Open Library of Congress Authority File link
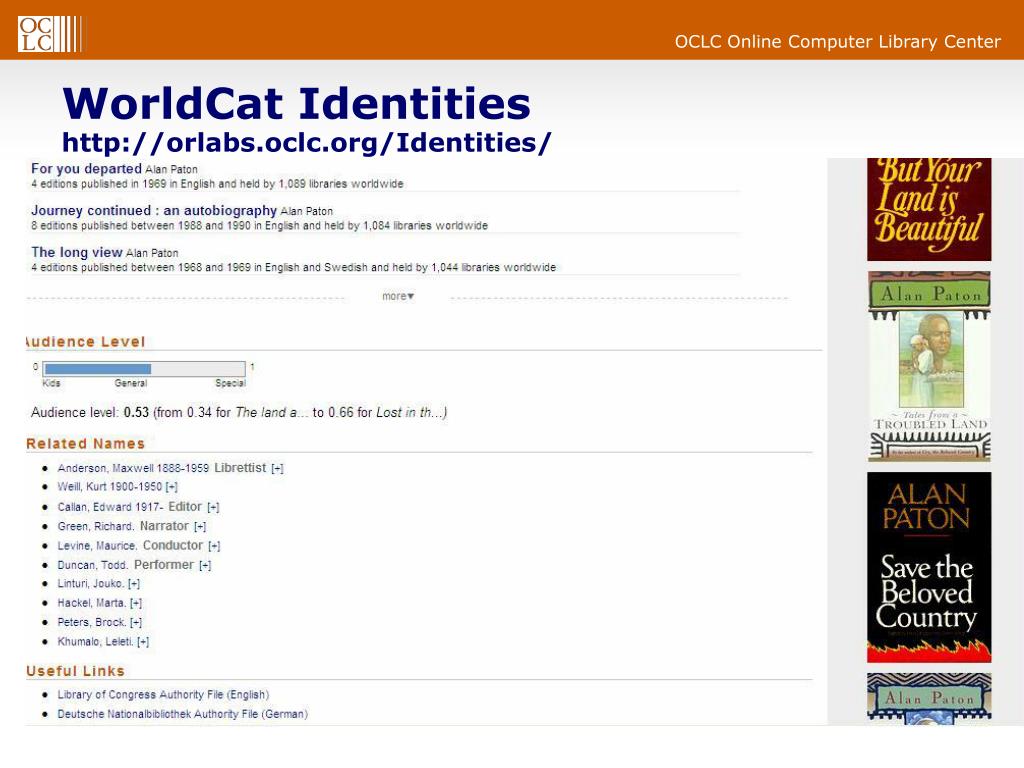 163,694
